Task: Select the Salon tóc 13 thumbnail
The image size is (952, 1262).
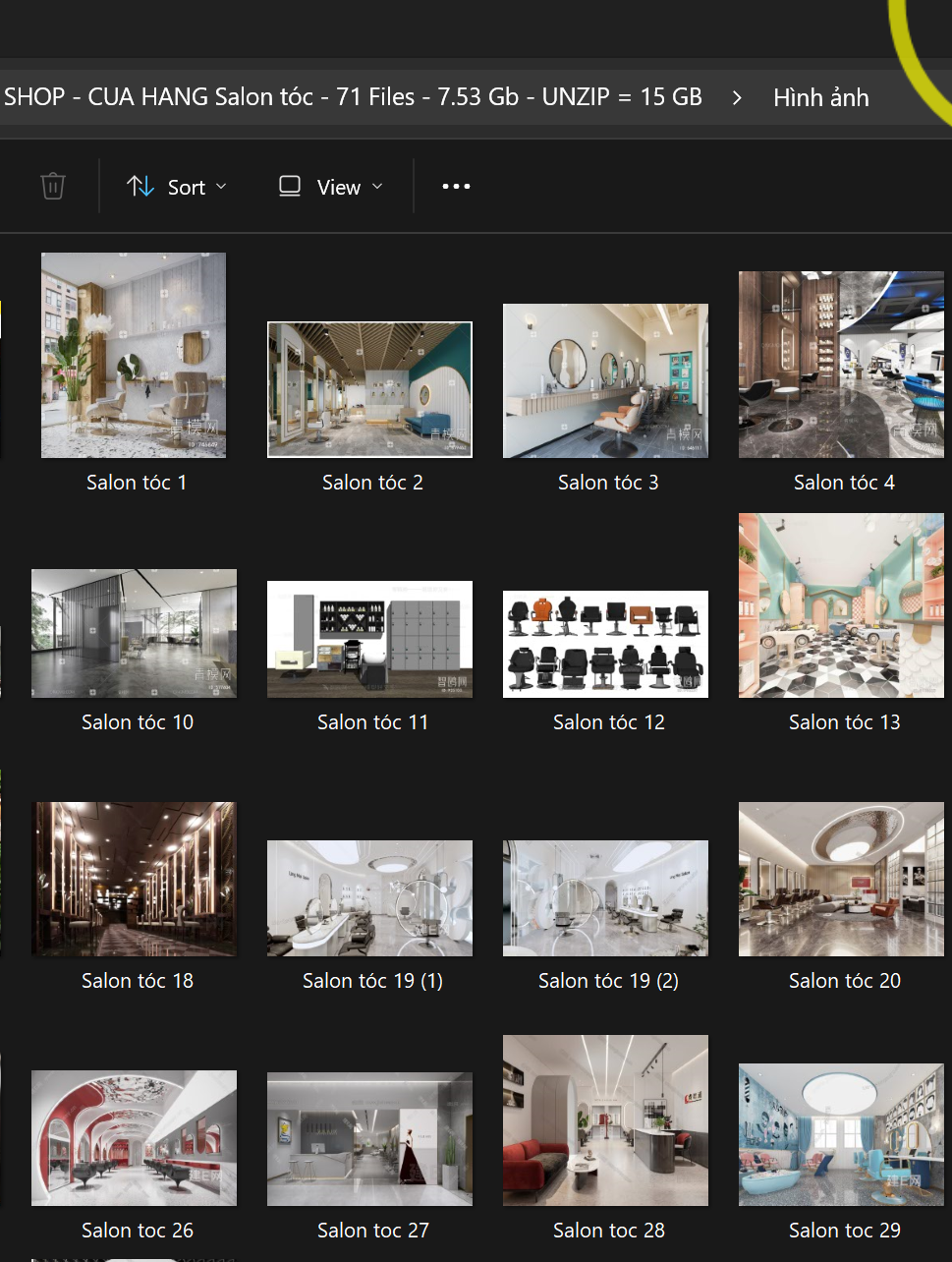Action: point(841,605)
